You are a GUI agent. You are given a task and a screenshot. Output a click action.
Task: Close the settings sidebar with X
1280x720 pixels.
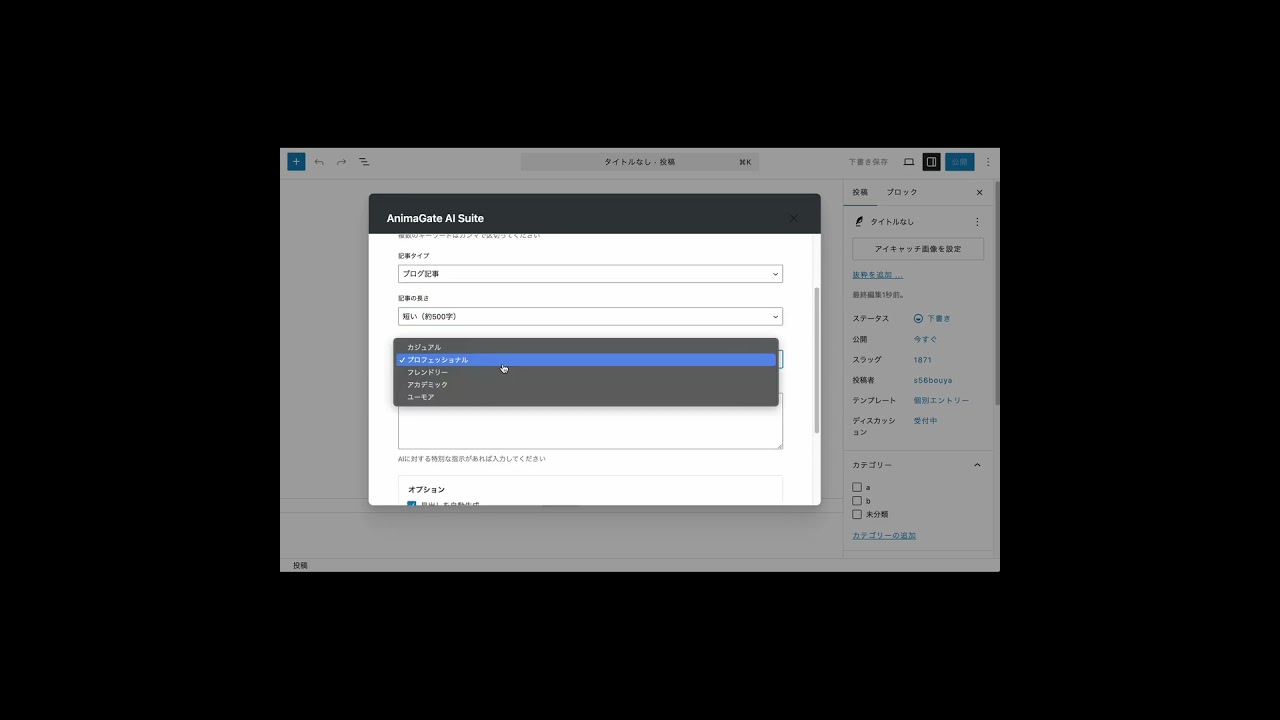click(x=979, y=192)
